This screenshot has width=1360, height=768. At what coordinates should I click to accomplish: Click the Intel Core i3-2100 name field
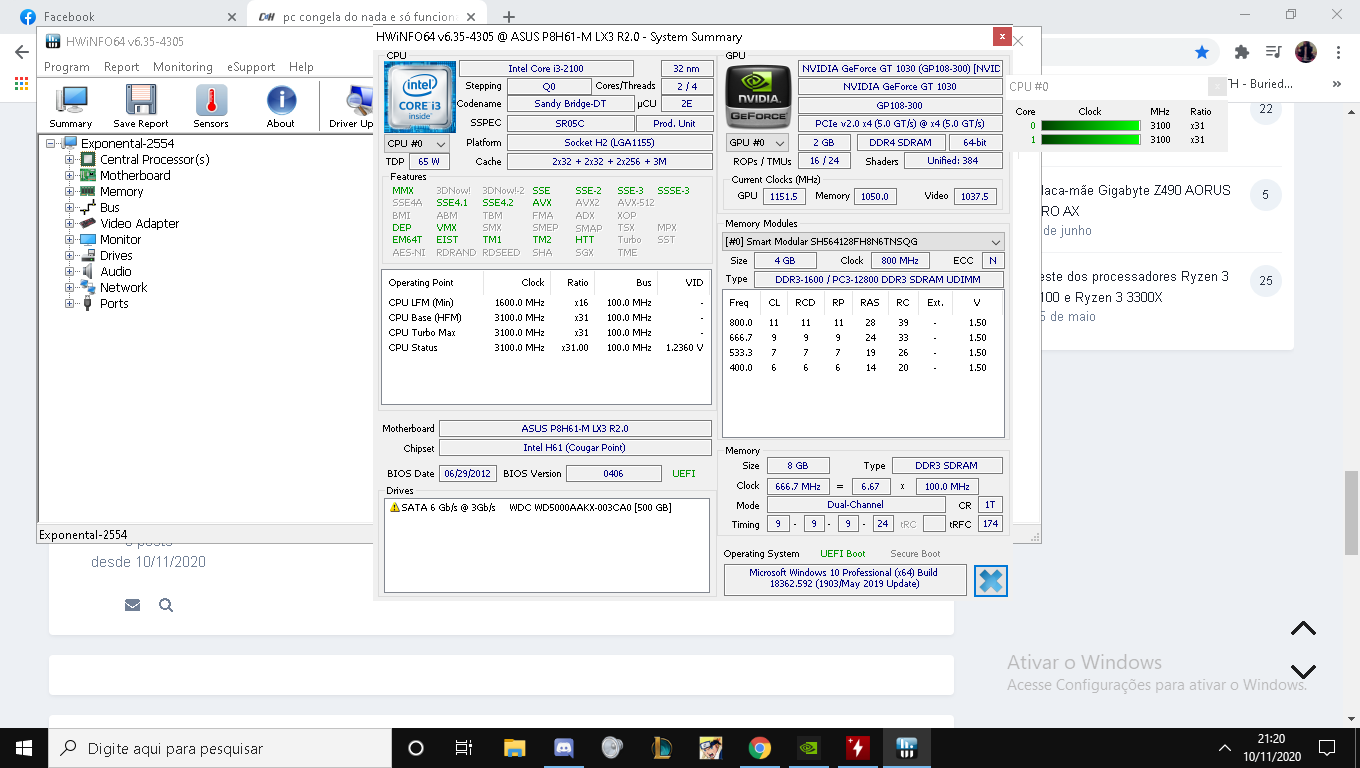tap(548, 68)
